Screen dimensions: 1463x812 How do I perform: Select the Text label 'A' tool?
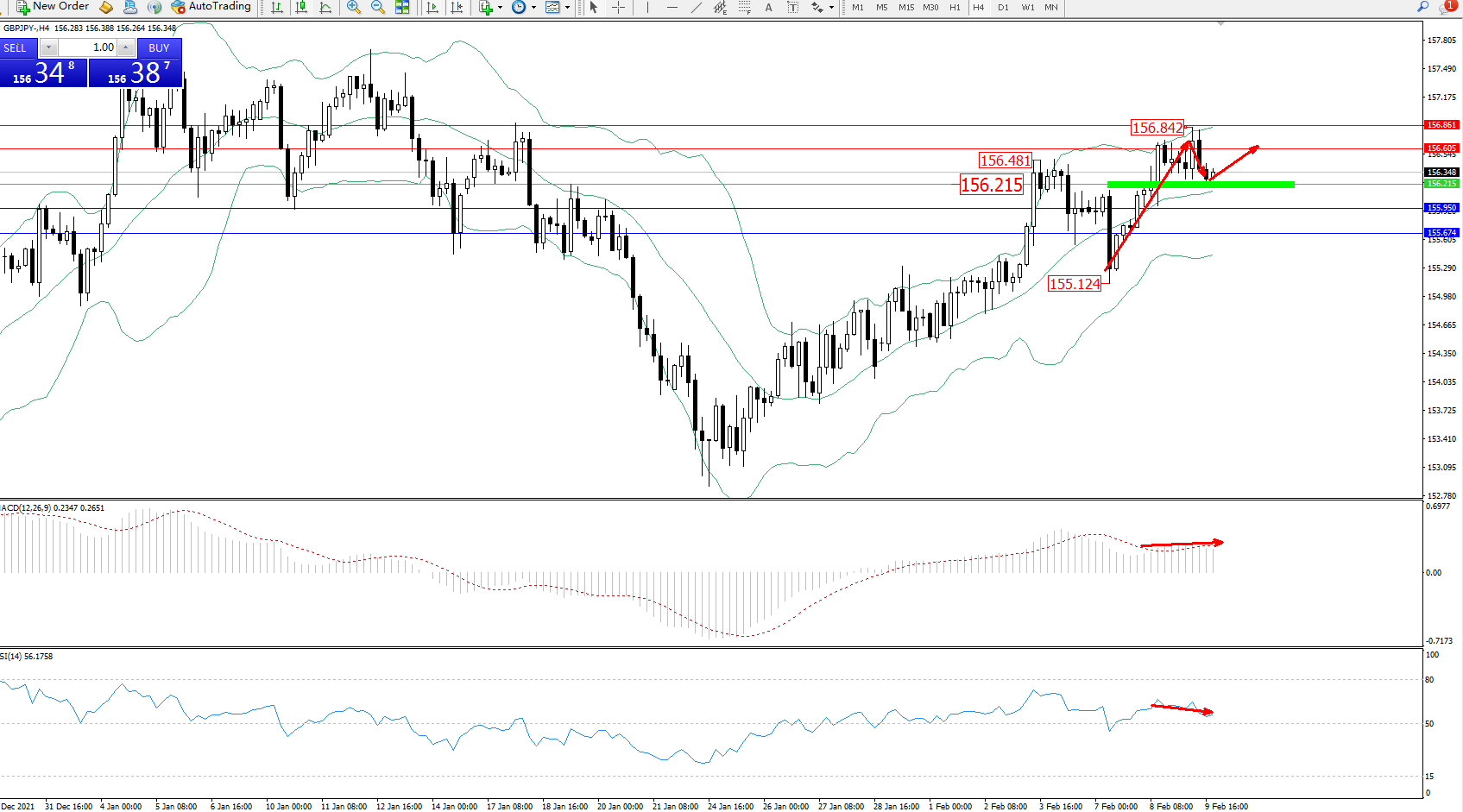pos(768,7)
